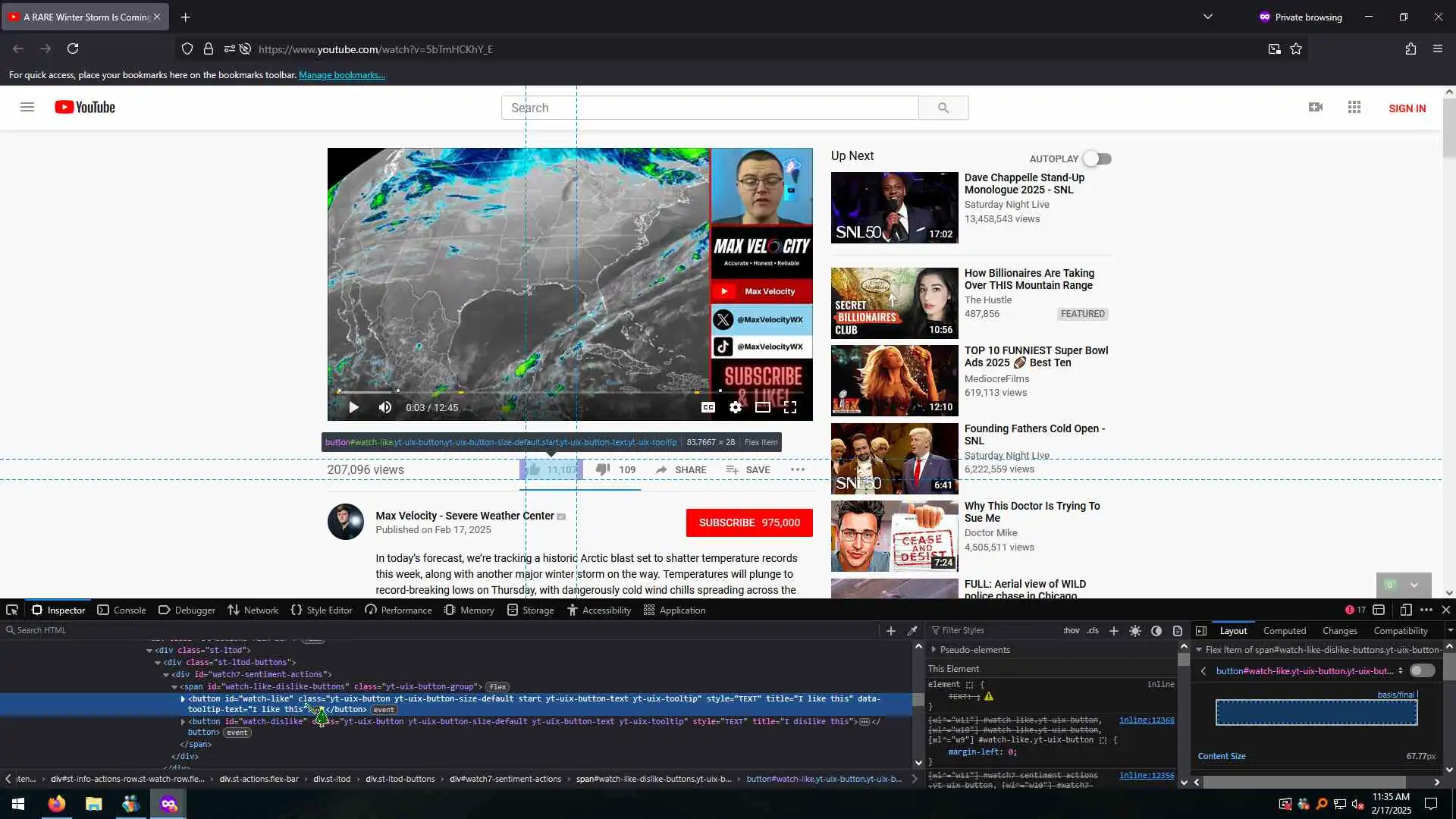Expand the Pseudo-elements section
1456x819 pixels.
coord(934,651)
